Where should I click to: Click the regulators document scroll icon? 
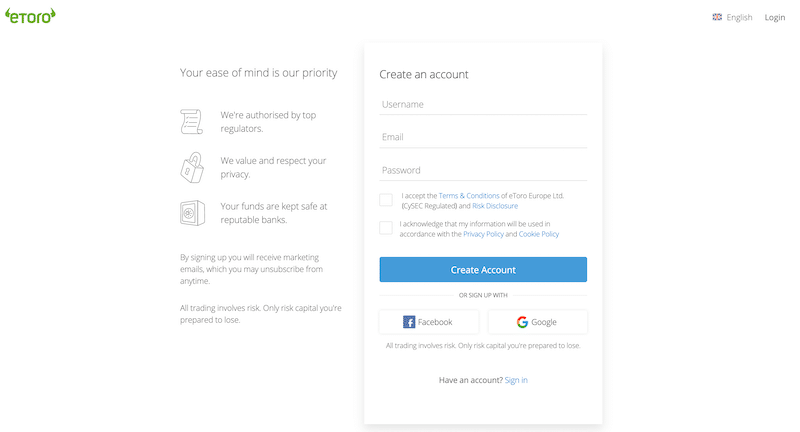click(191, 121)
